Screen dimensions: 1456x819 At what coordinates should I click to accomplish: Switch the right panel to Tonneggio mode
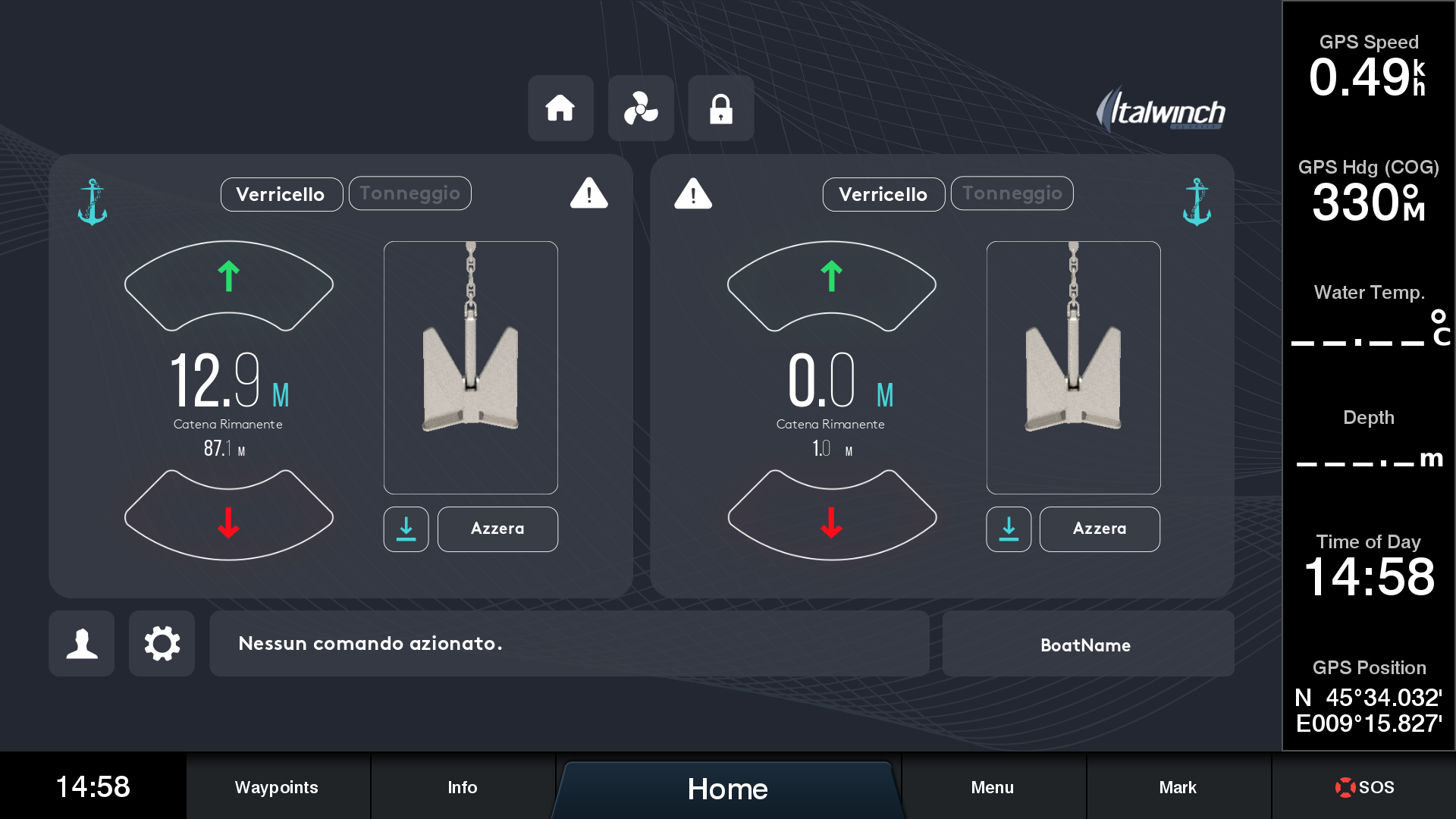click(x=1012, y=193)
